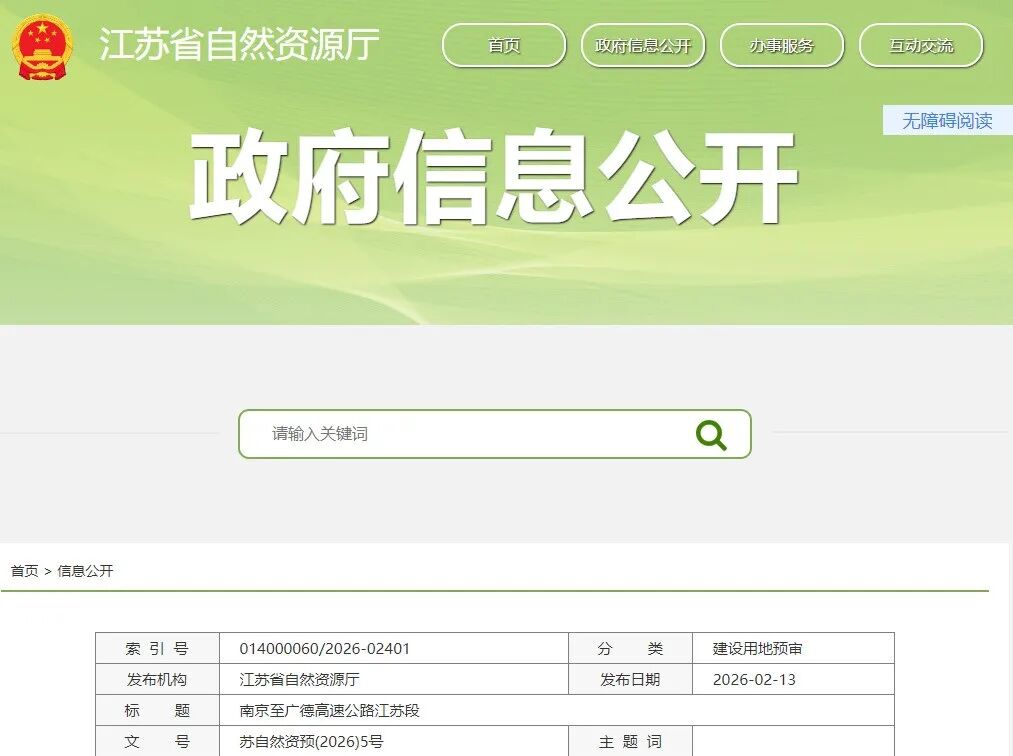This screenshot has width=1013, height=756.
Task: Click the search magnifier icon
Action: [x=710, y=434]
